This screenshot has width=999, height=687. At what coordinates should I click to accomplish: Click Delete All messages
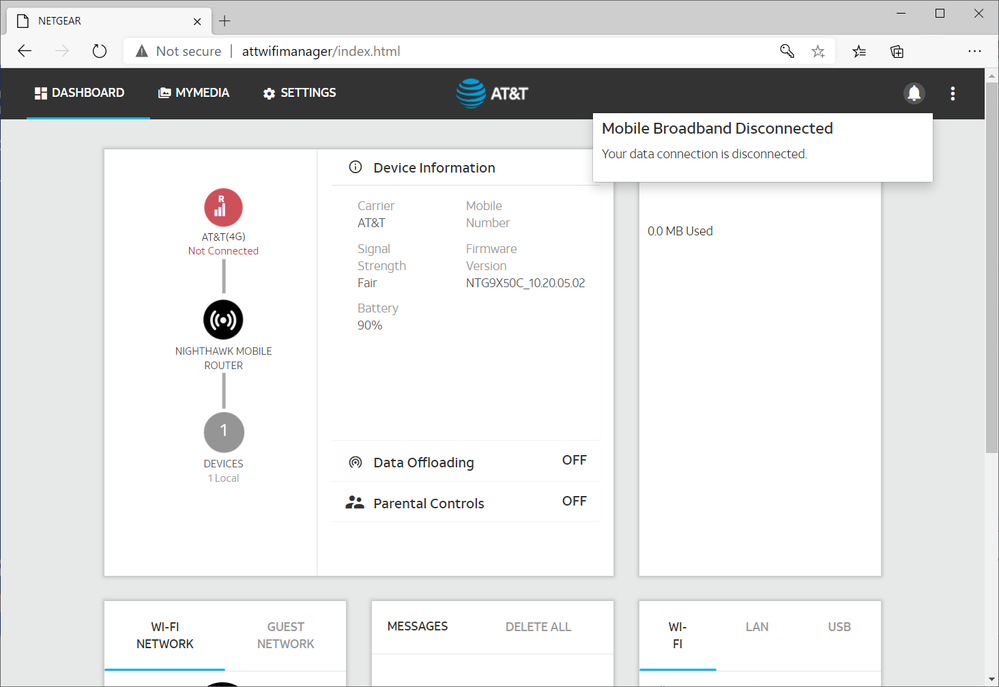click(x=538, y=627)
